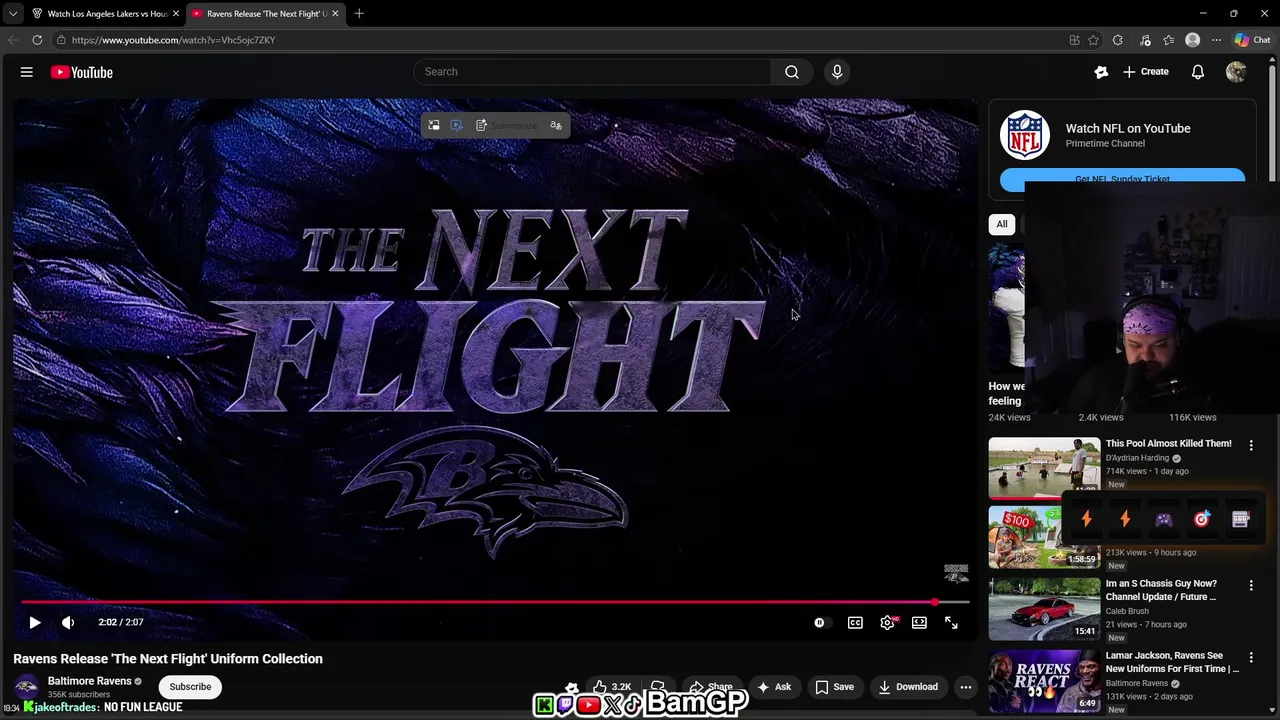Go to the YouTube home logo
The image size is (1280, 720).
coord(81,72)
